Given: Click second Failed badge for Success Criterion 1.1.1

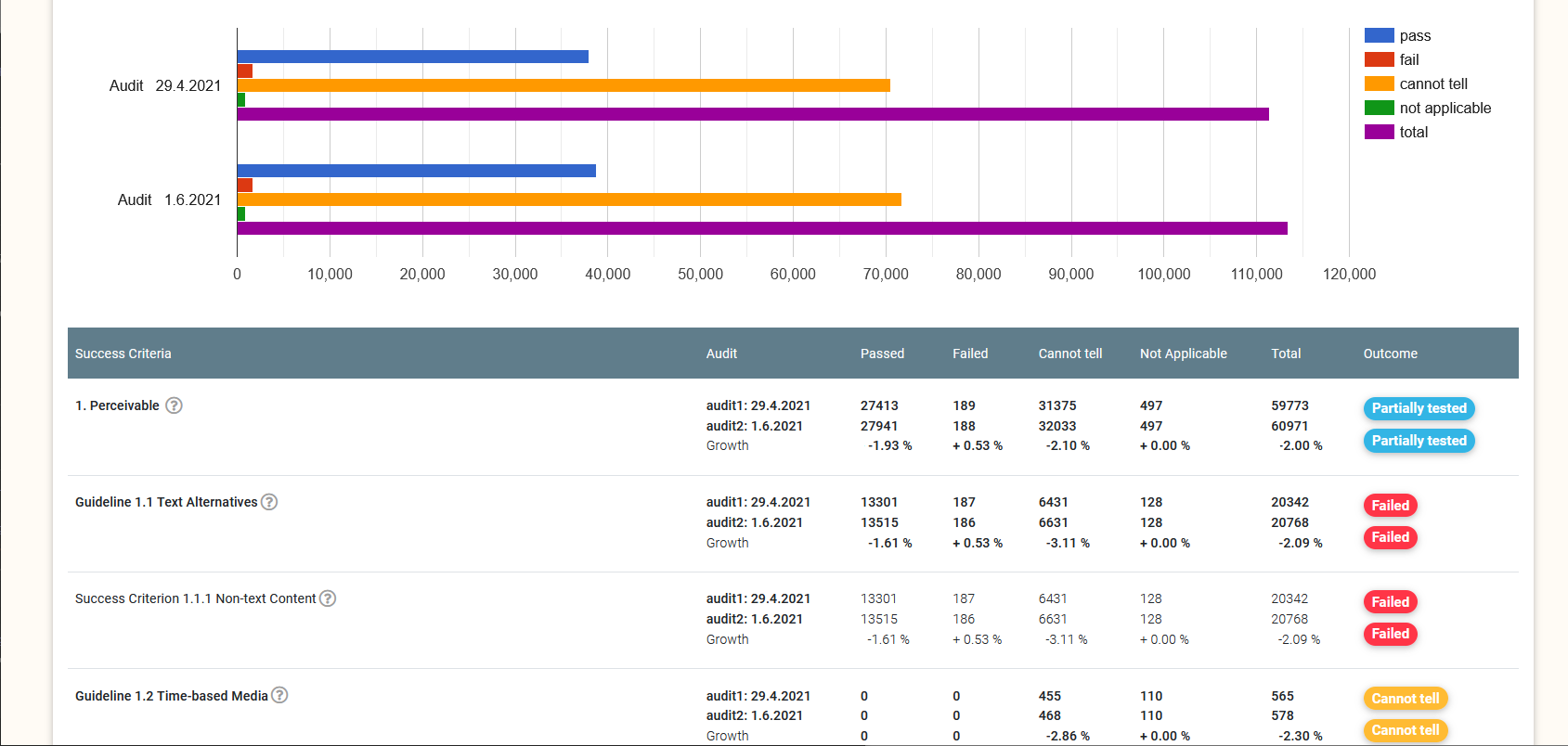Looking at the screenshot, I should pos(1391,634).
